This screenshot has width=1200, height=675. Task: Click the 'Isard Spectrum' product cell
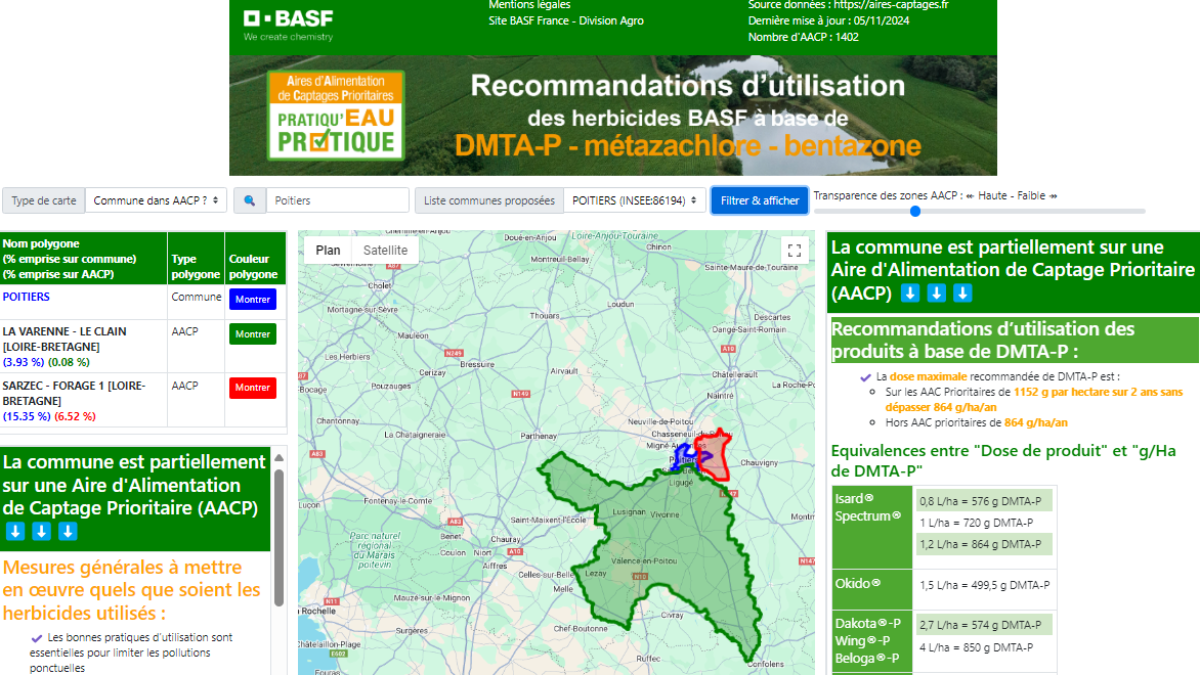(x=871, y=527)
